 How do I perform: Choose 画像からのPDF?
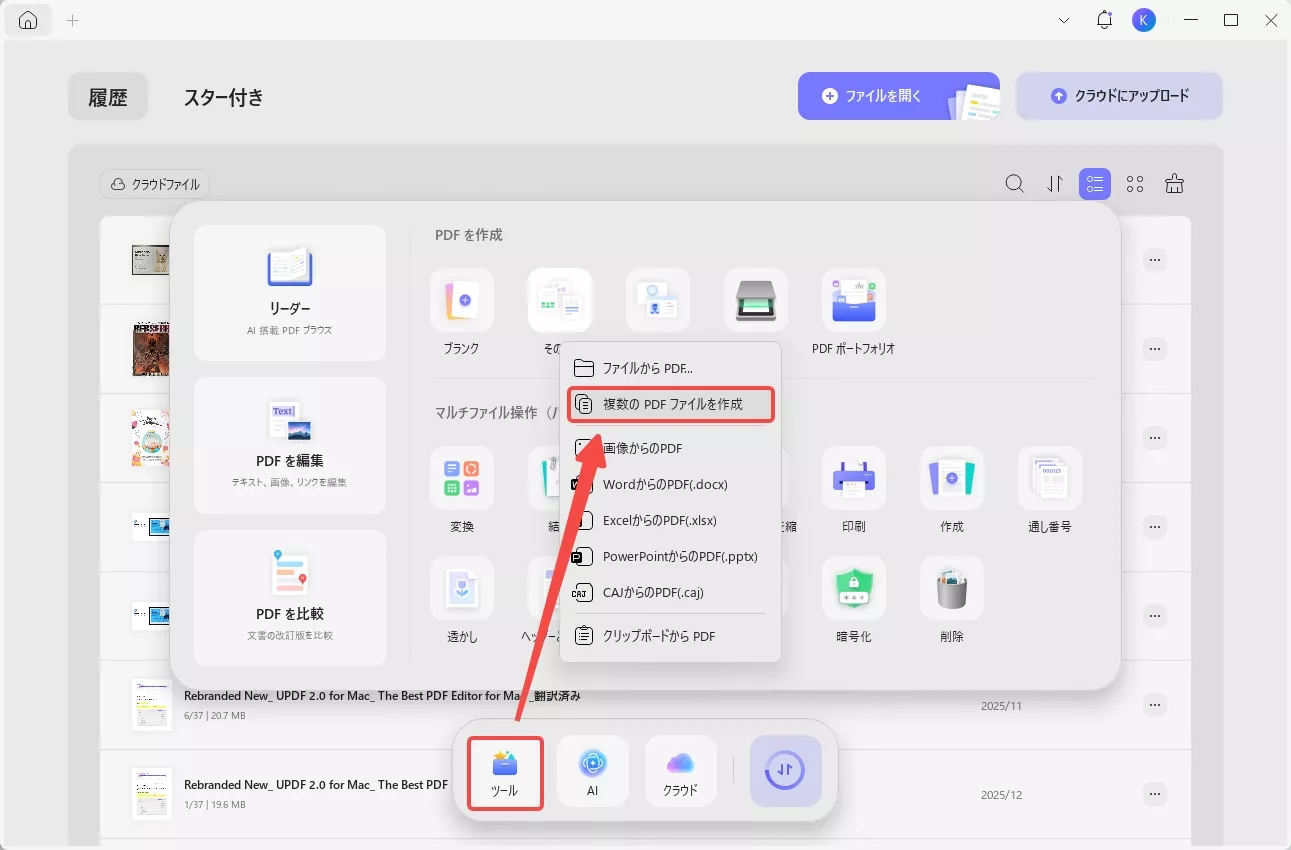(x=670, y=448)
